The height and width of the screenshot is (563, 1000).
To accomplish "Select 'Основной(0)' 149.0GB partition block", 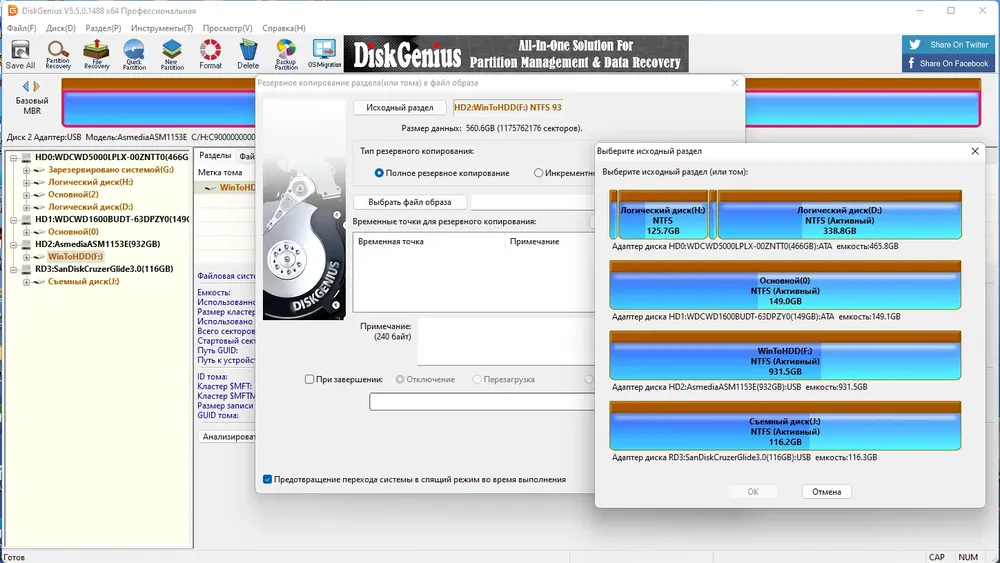I will pos(785,285).
